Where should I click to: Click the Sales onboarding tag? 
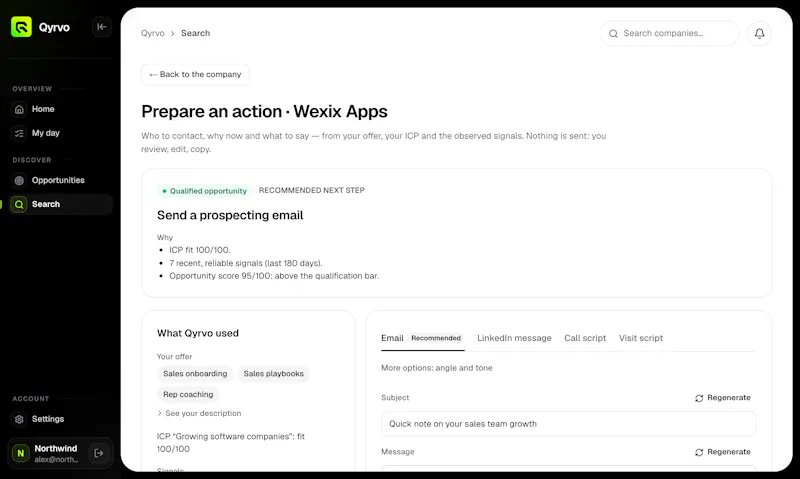195,374
